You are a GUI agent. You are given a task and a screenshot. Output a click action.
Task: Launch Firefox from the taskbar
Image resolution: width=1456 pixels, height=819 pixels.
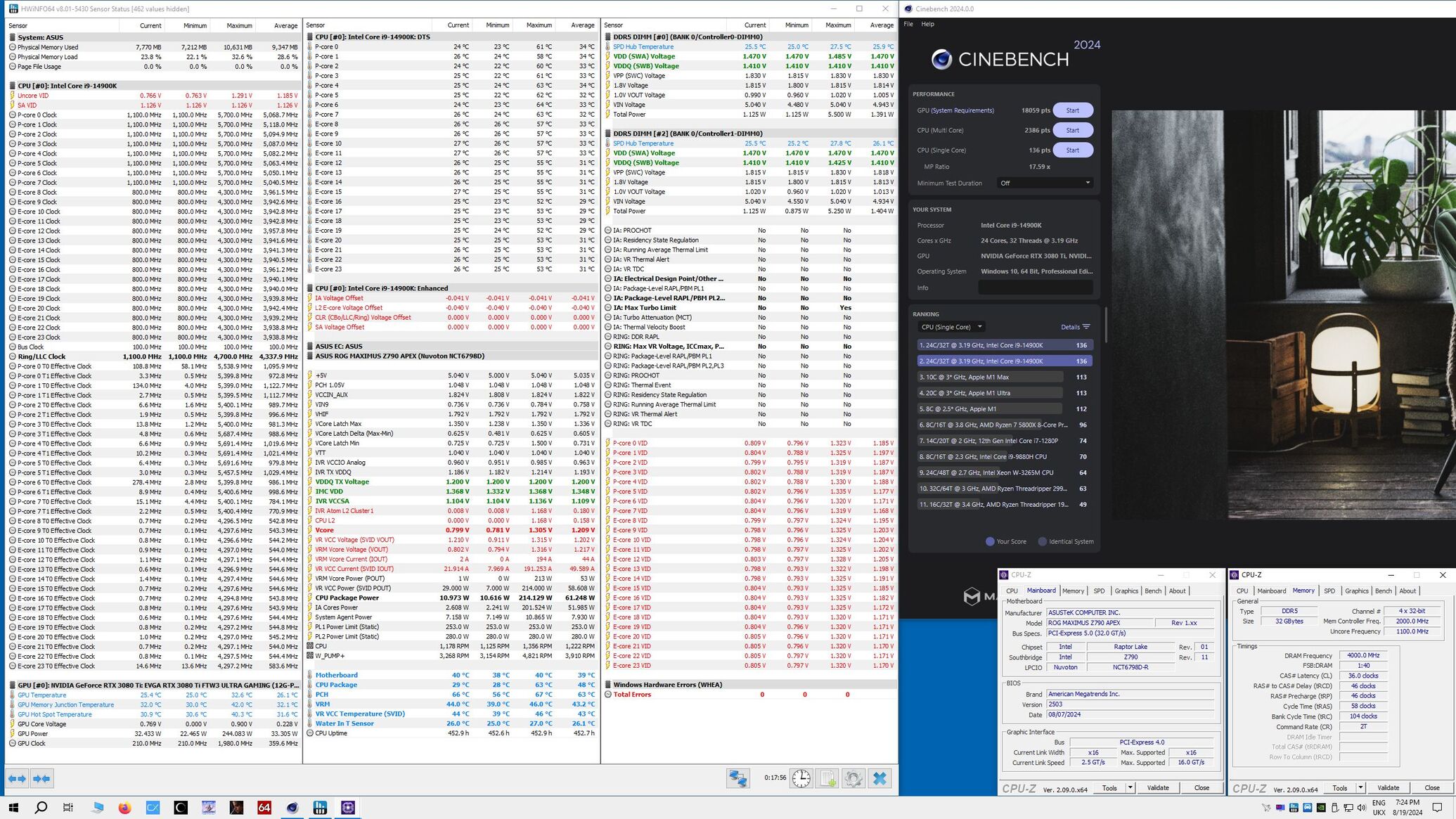pyautogui.click(x=124, y=807)
